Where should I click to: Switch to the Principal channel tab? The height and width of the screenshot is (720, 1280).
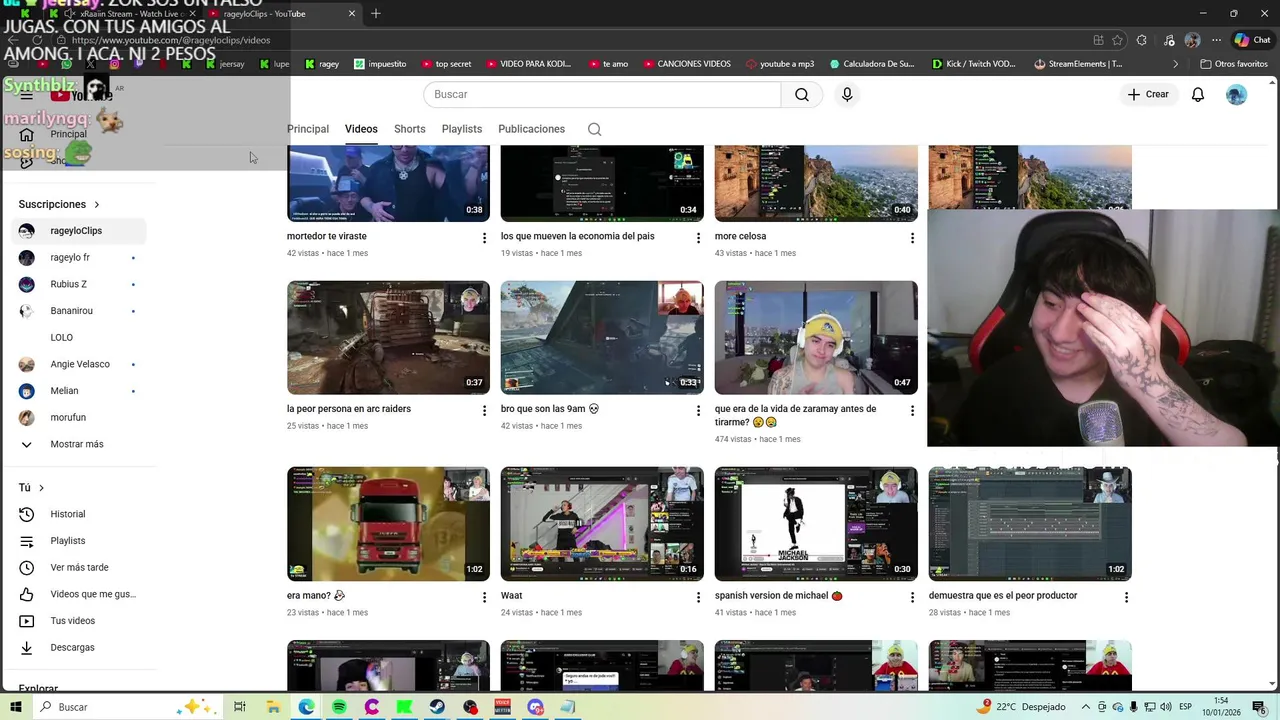click(x=308, y=129)
